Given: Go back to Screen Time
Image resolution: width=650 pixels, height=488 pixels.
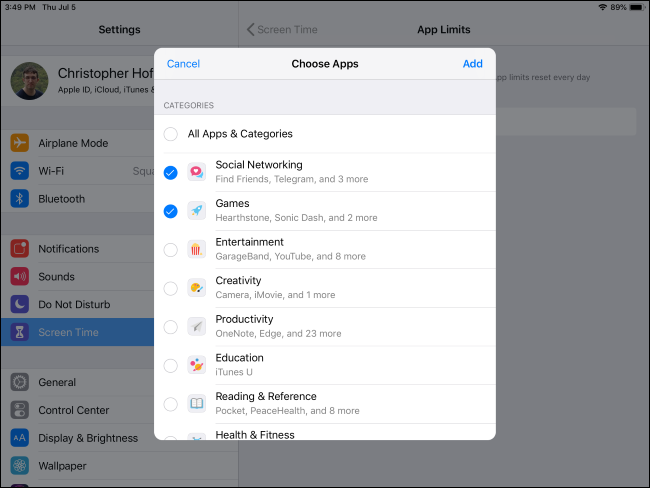Looking at the screenshot, I should (283, 30).
